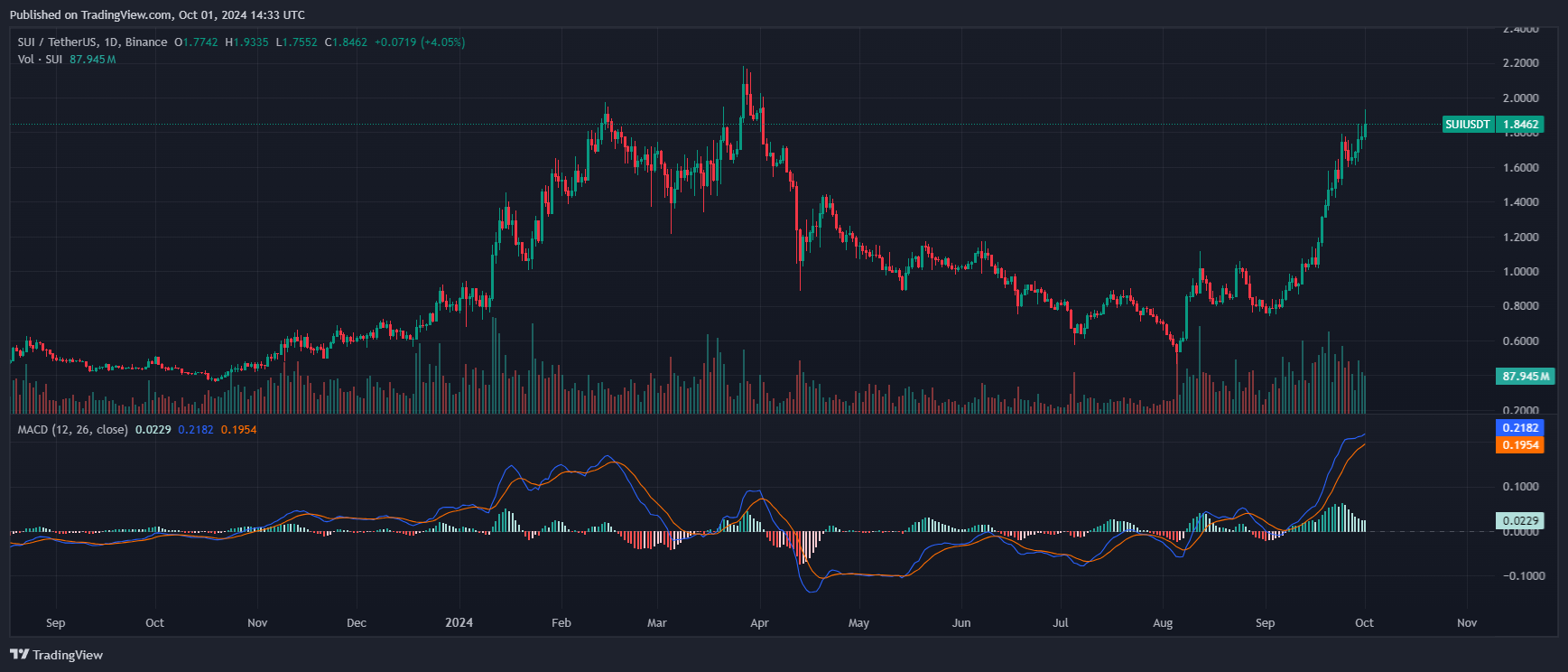The width and height of the screenshot is (1568, 672).
Task: Click the orange 0.1954 signal value label
Action: click(1520, 445)
